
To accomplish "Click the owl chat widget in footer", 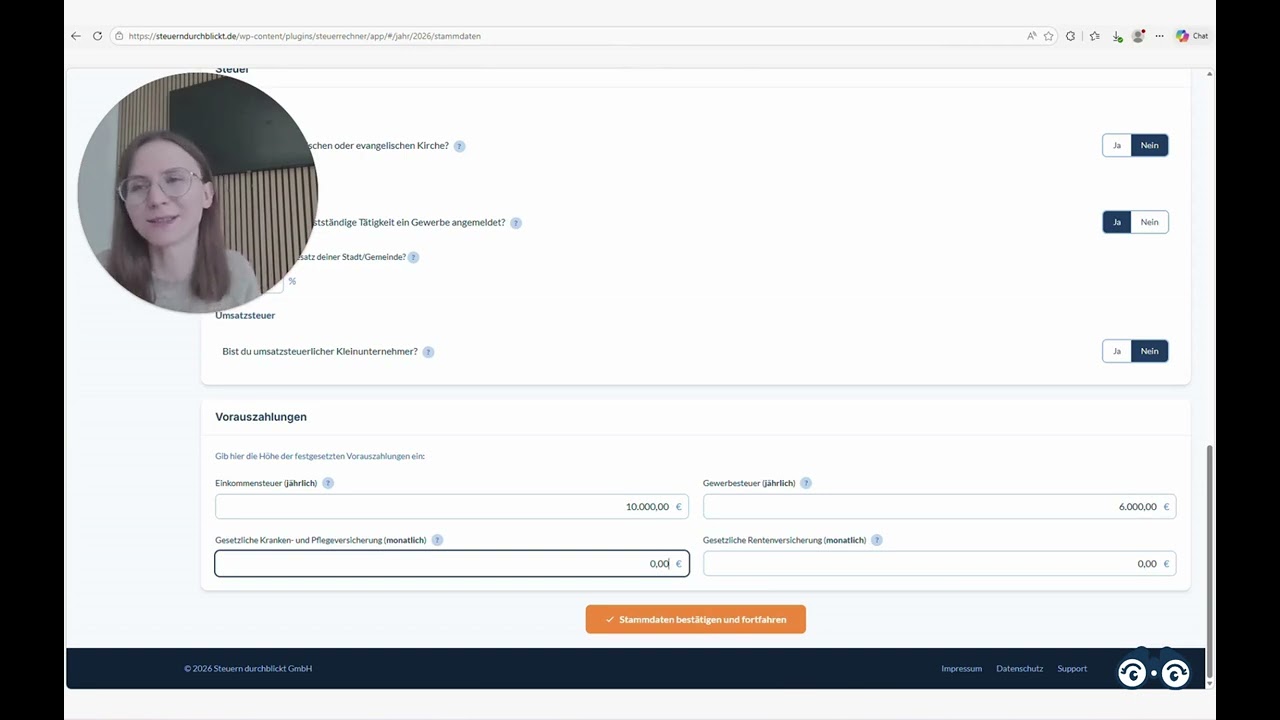I will [1153, 671].
